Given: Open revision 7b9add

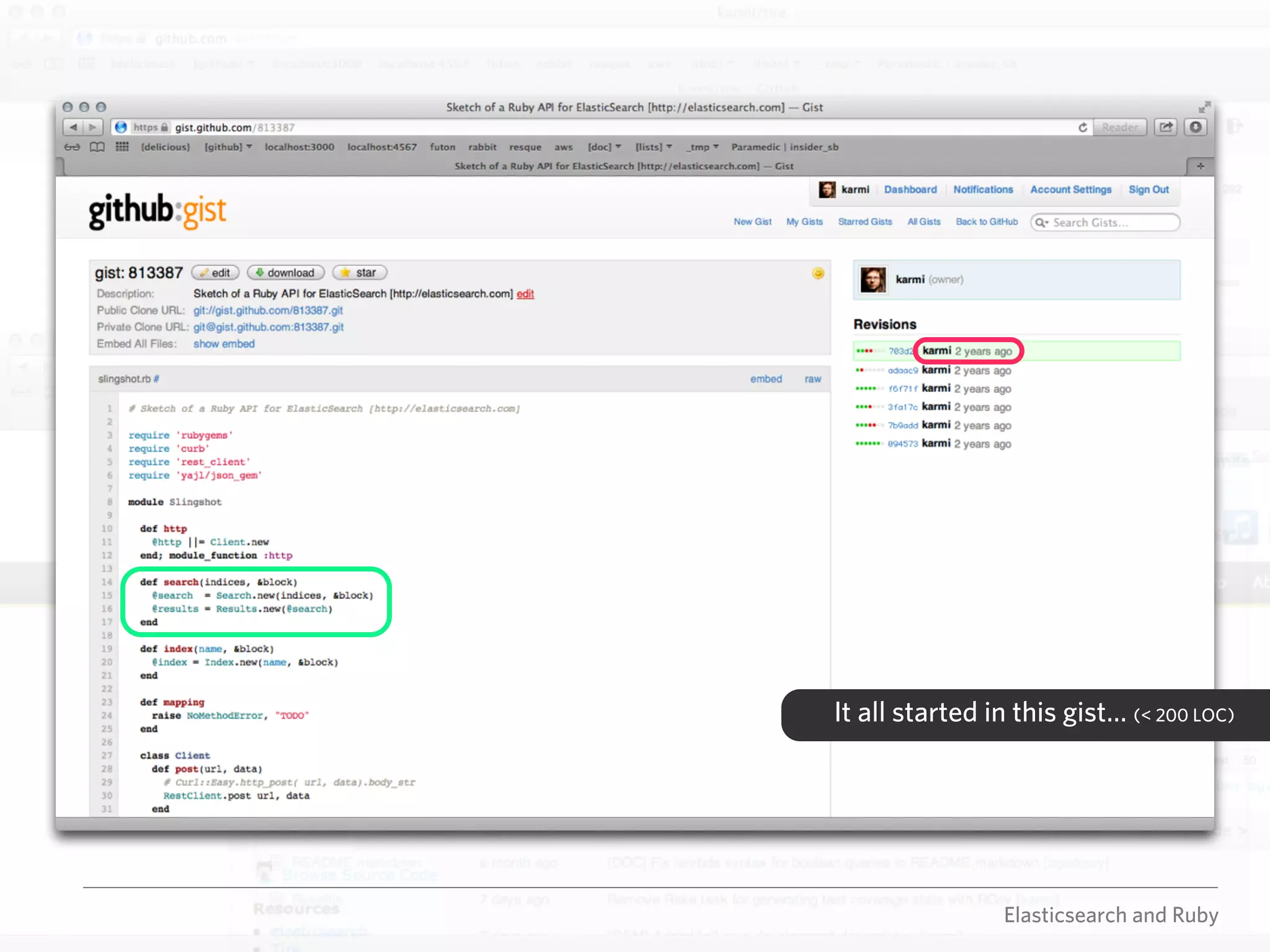Looking at the screenshot, I should click(902, 426).
